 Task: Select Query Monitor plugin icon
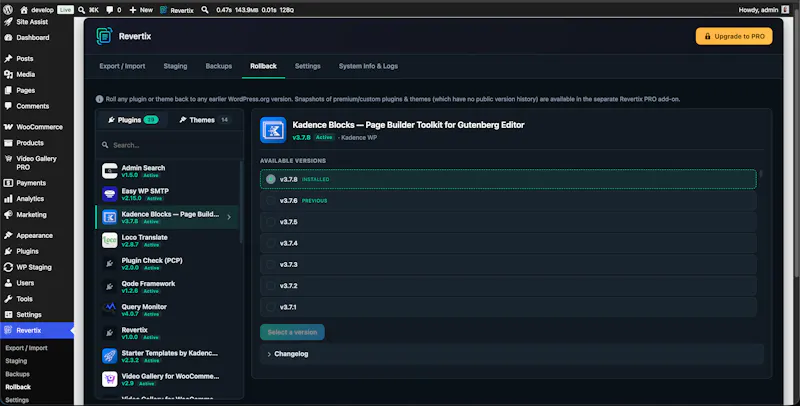[x=110, y=310]
